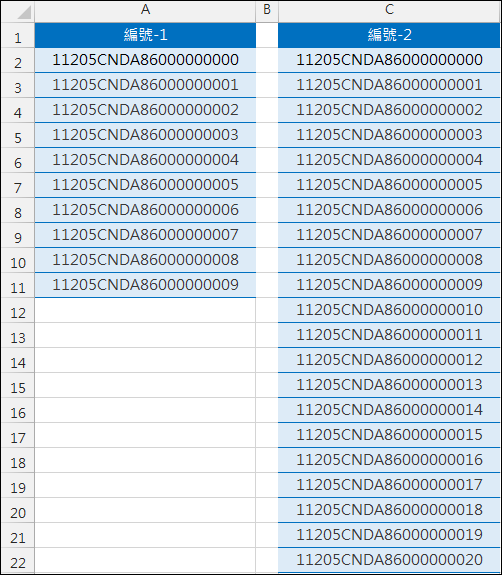502x575 pixels.
Task: Select row 13 header
Action: click(18, 335)
